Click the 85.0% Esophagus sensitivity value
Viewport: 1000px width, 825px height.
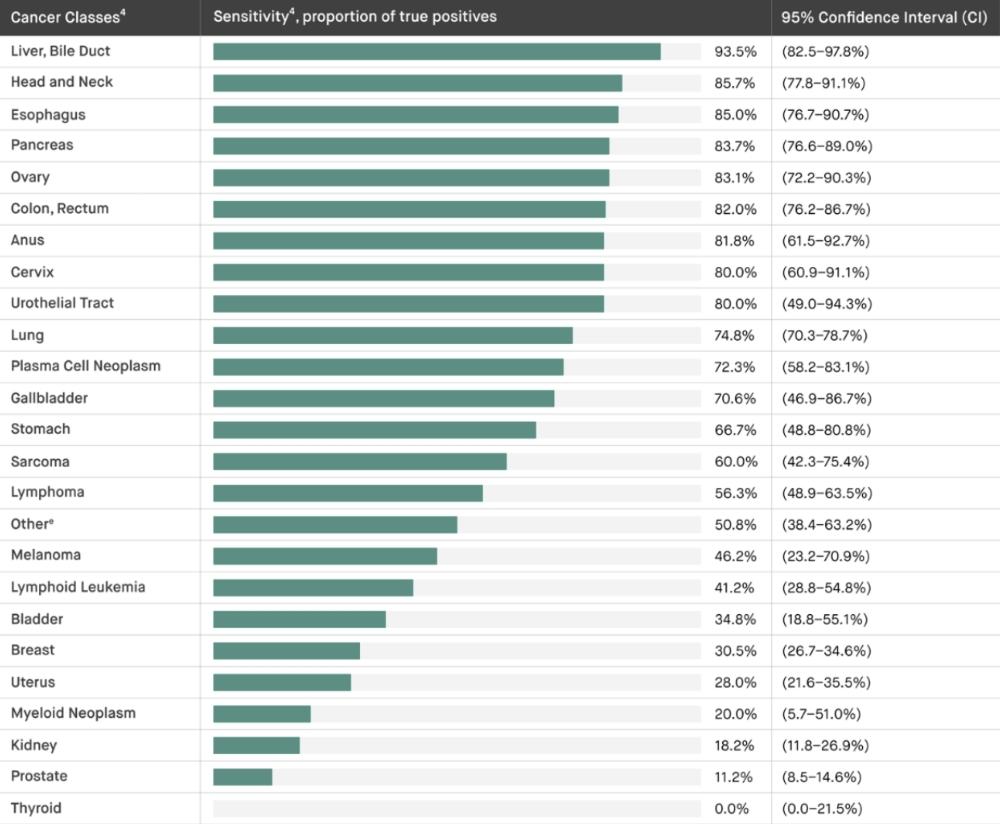736,114
